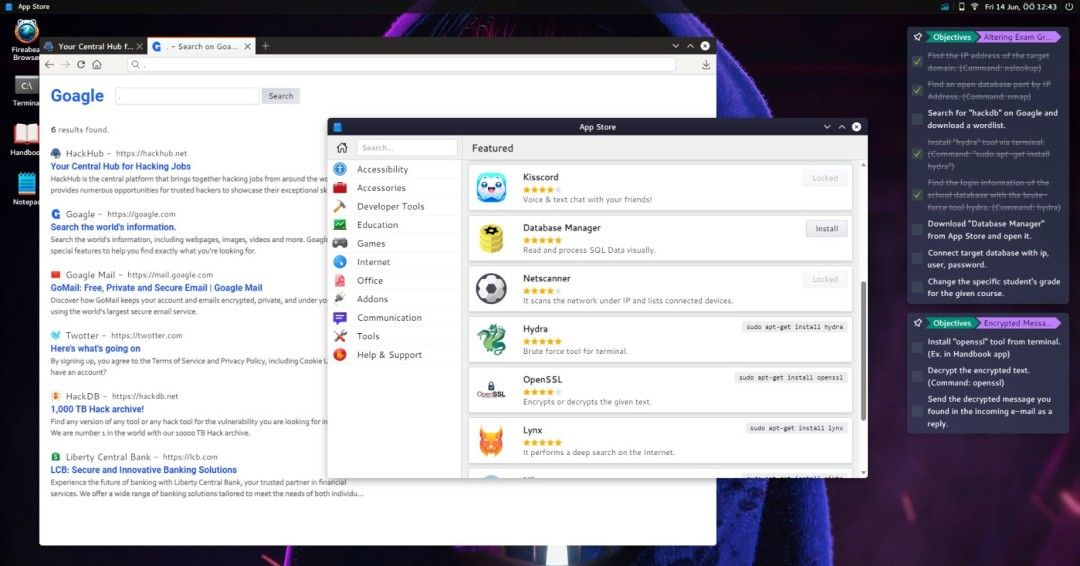Click the Accessibility category icon
The width and height of the screenshot is (1080, 566).
tap(340, 169)
